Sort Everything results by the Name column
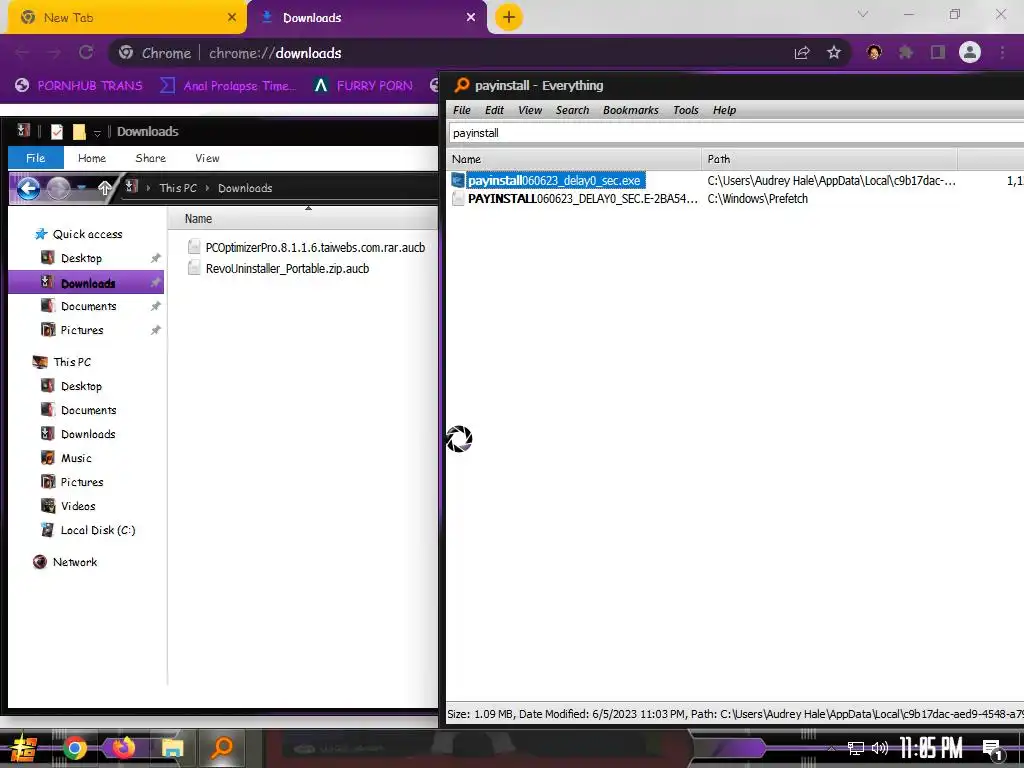This screenshot has height=768, width=1024. [x=575, y=159]
